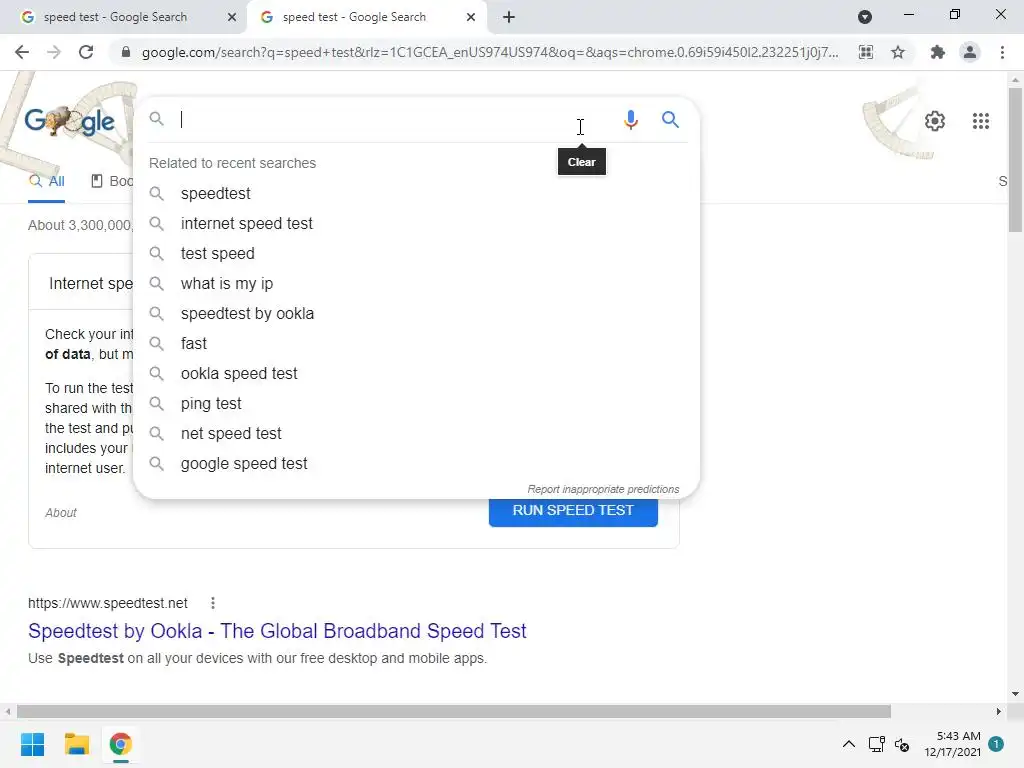Click RUN SPEED TEST button
Screen dimensions: 1024x768
pyautogui.click(x=573, y=511)
